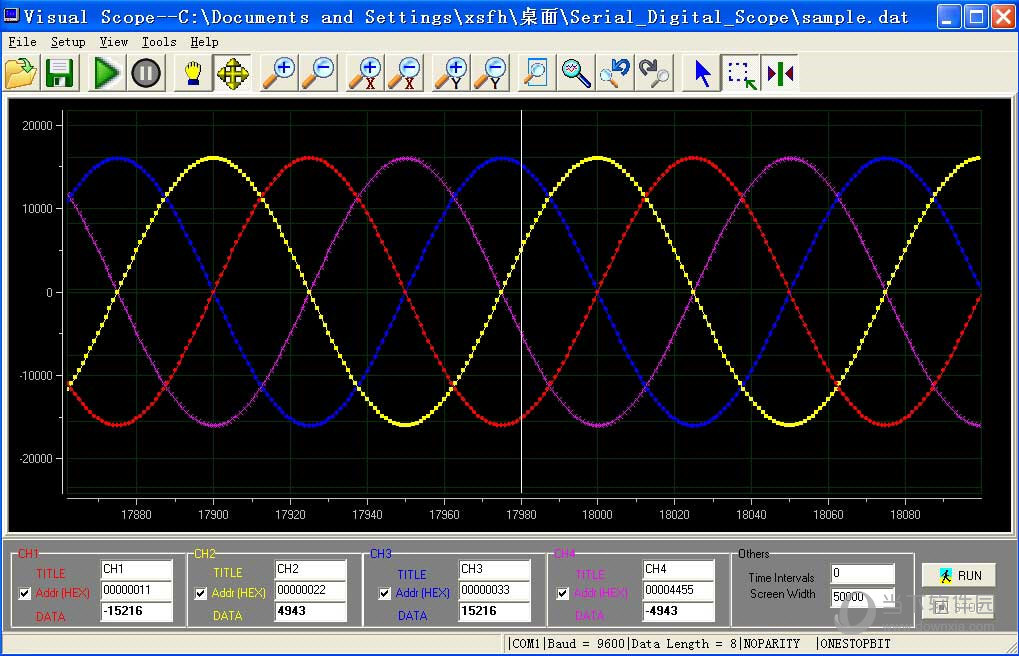Use the zoom window tool
The height and width of the screenshot is (656, 1019).
click(534, 72)
